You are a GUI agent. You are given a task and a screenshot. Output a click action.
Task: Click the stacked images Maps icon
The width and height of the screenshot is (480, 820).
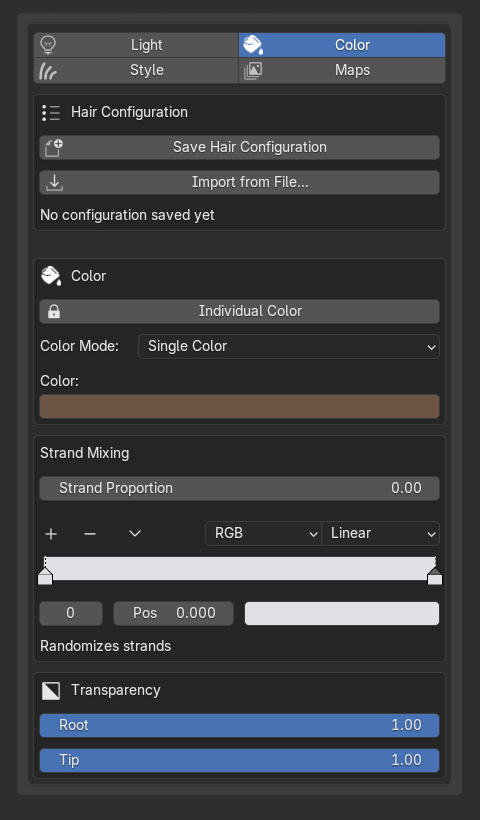253,71
